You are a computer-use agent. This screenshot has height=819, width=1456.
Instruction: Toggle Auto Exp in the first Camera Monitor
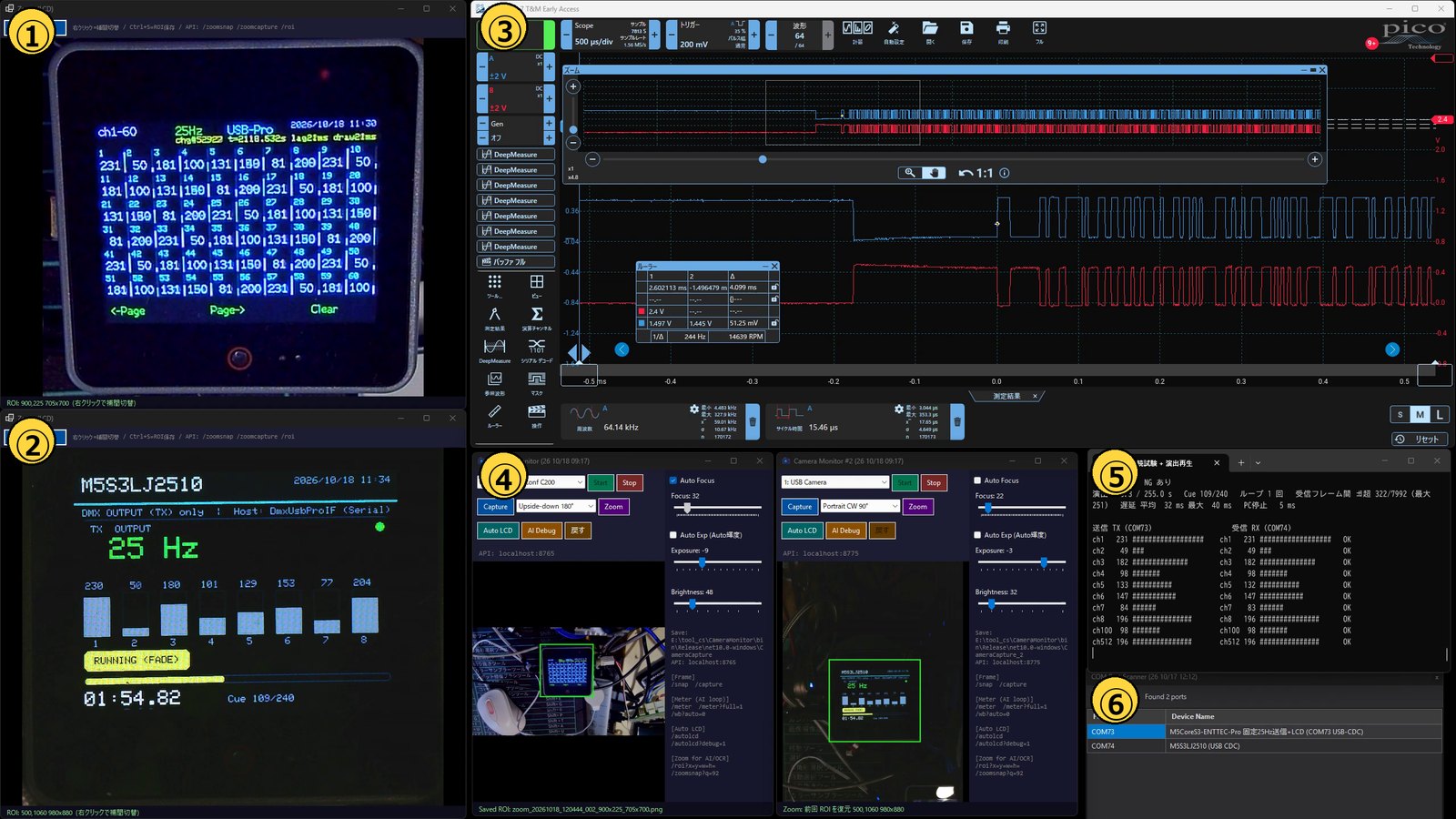673,535
